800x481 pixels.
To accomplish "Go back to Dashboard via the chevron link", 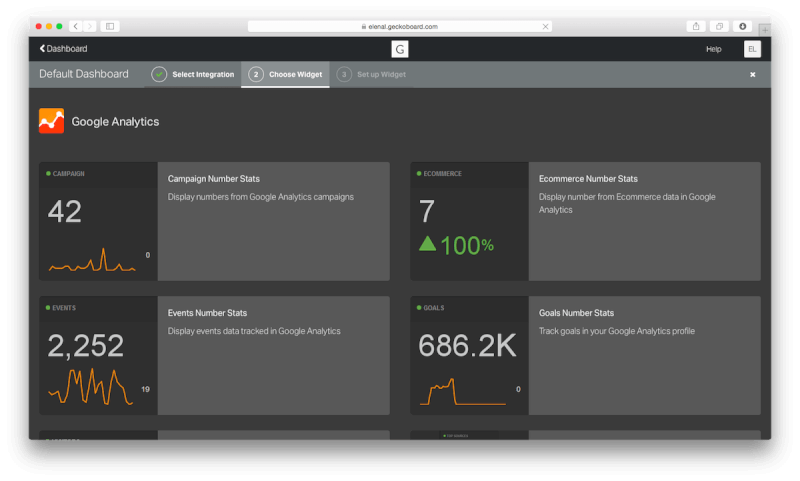I will point(63,49).
